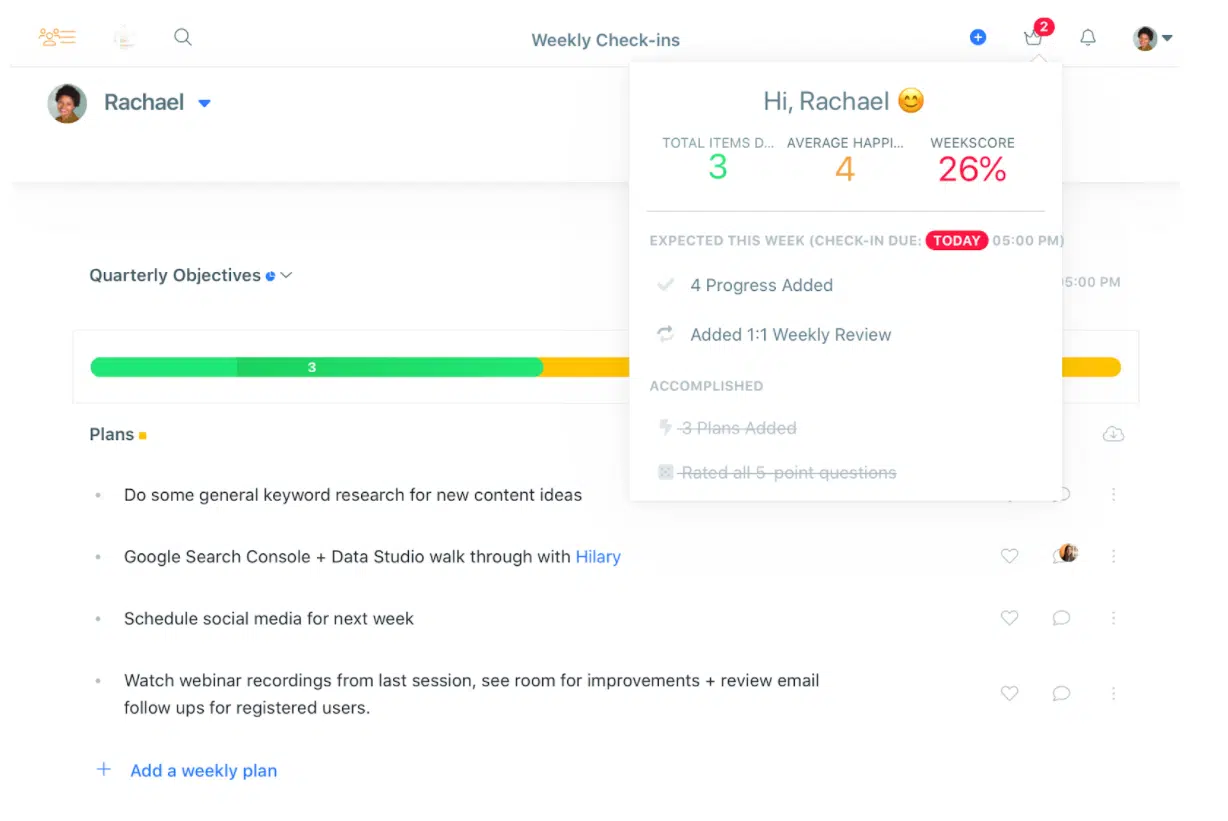
Task: Comment on Schedule social media plan
Action: [x=1062, y=618]
